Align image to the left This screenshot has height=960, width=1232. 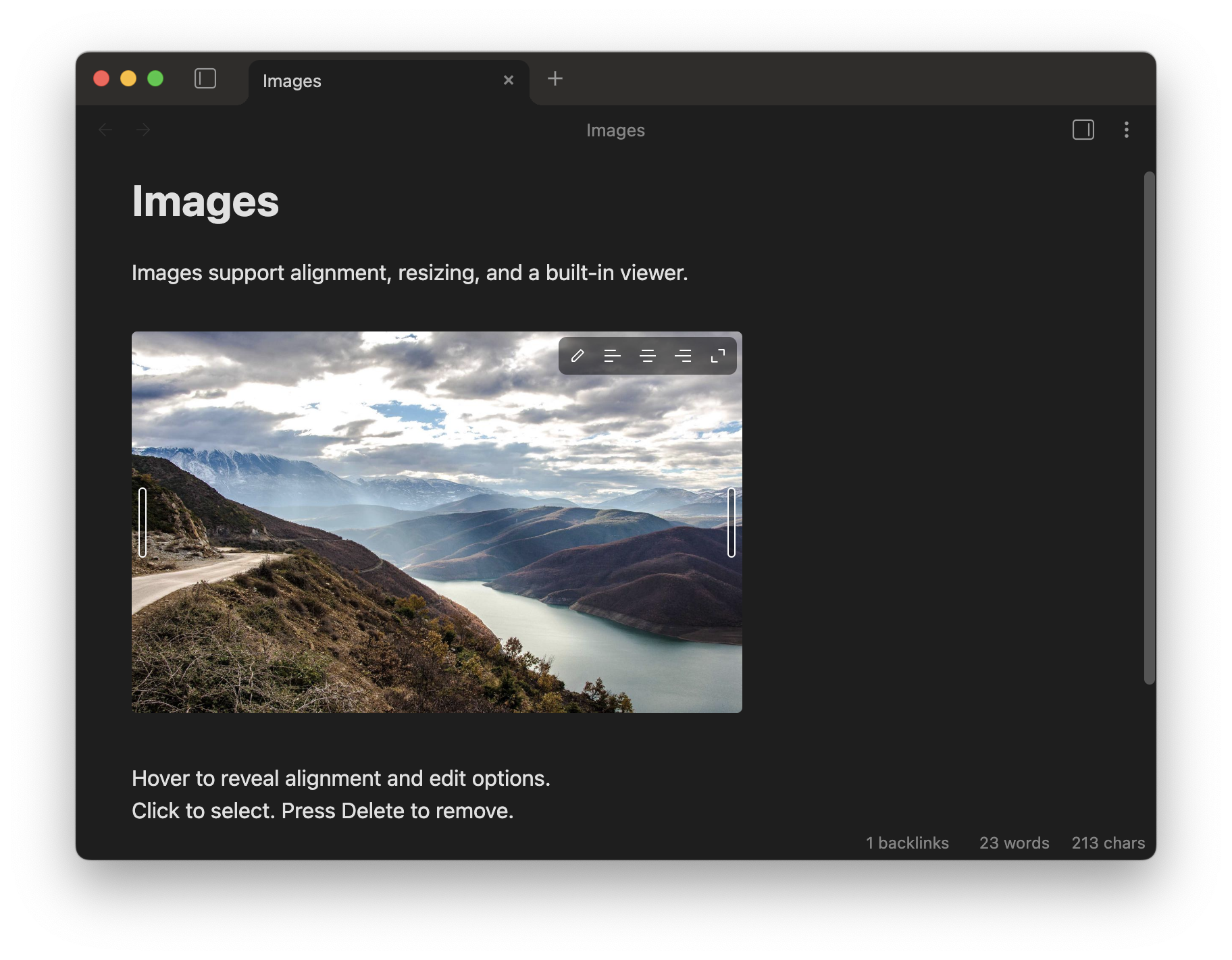[612, 356]
